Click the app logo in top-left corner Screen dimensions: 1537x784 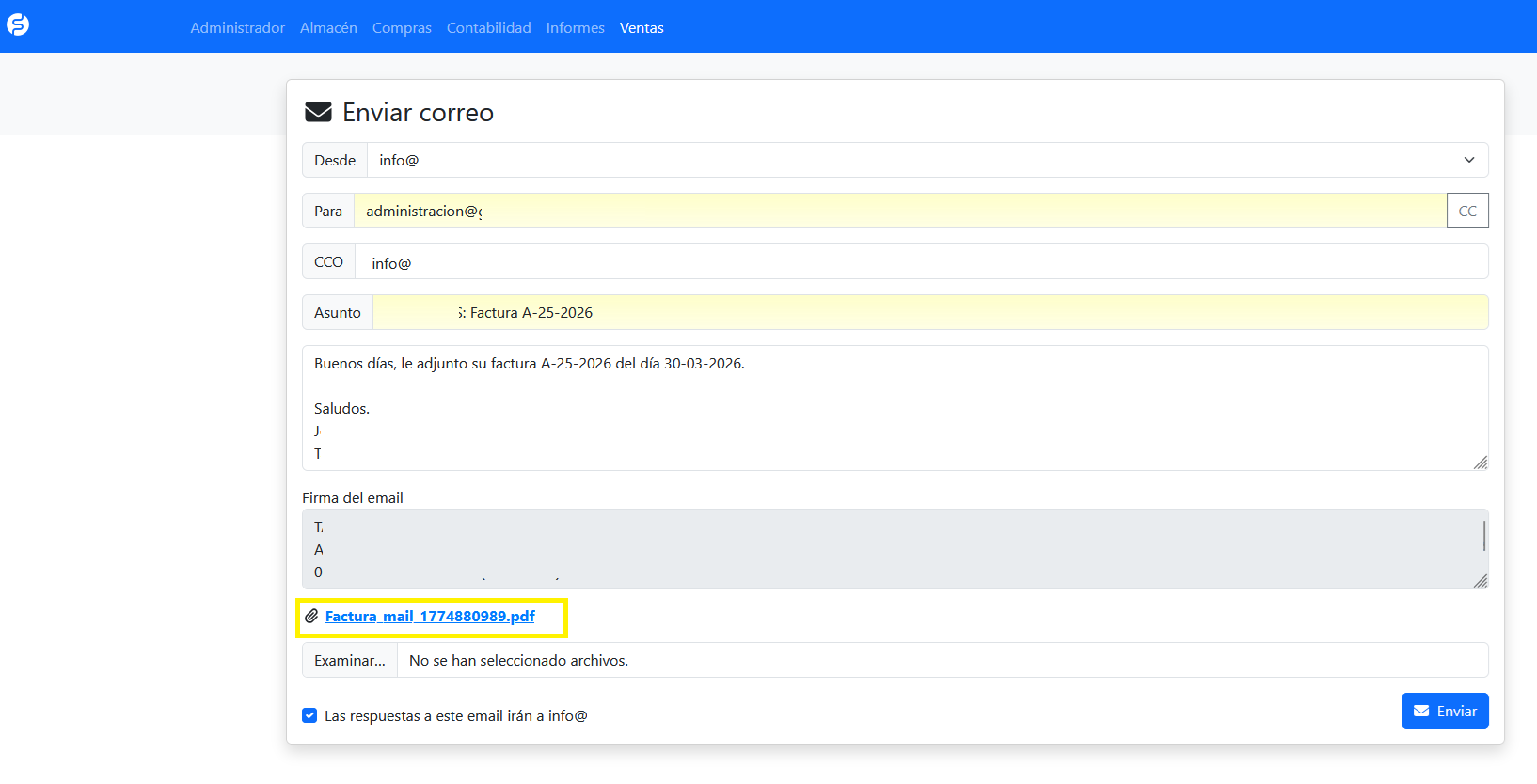click(18, 25)
